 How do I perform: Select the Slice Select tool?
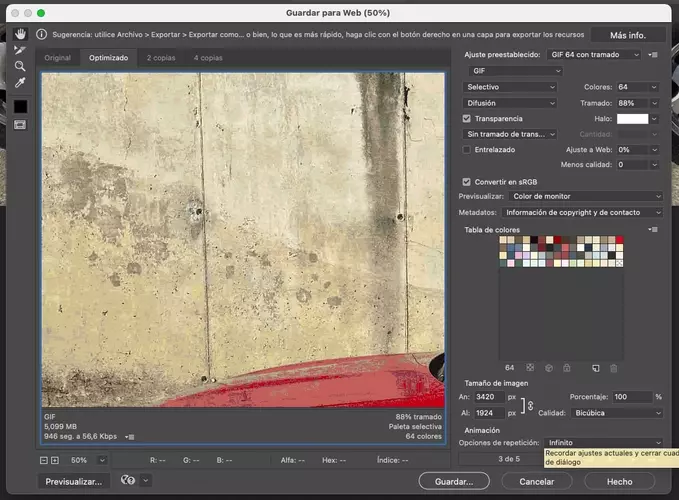[x=20, y=50]
